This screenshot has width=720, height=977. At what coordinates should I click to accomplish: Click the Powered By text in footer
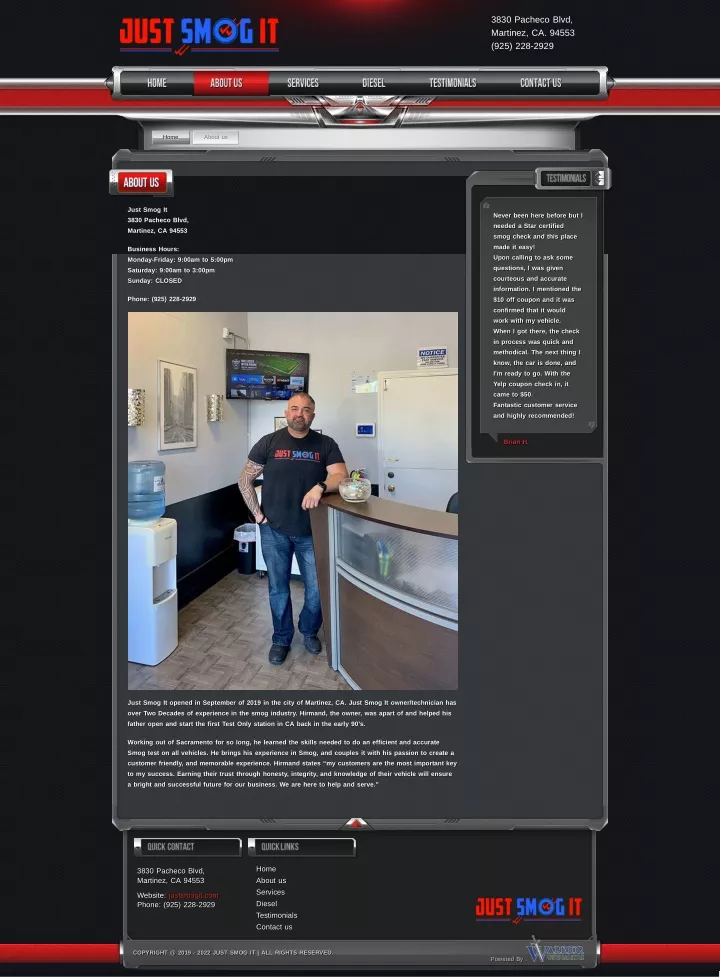click(x=507, y=959)
